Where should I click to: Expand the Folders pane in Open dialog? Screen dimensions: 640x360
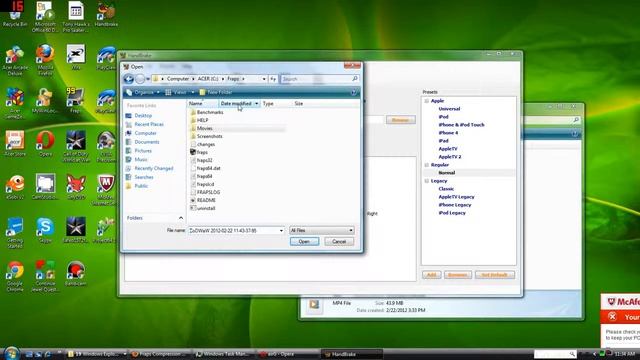point(181,218)
